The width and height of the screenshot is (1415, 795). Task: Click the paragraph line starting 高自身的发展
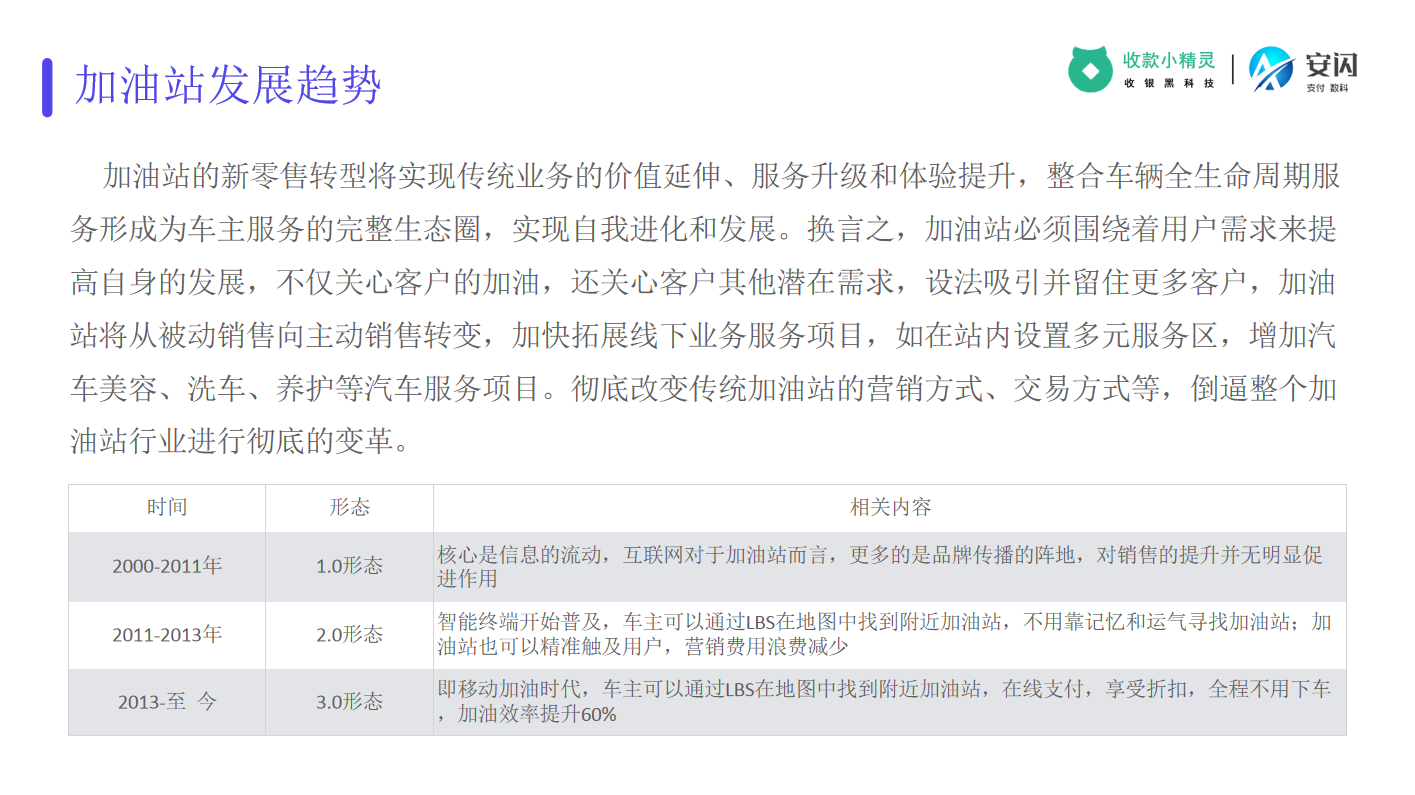click(x=704, y=283)
